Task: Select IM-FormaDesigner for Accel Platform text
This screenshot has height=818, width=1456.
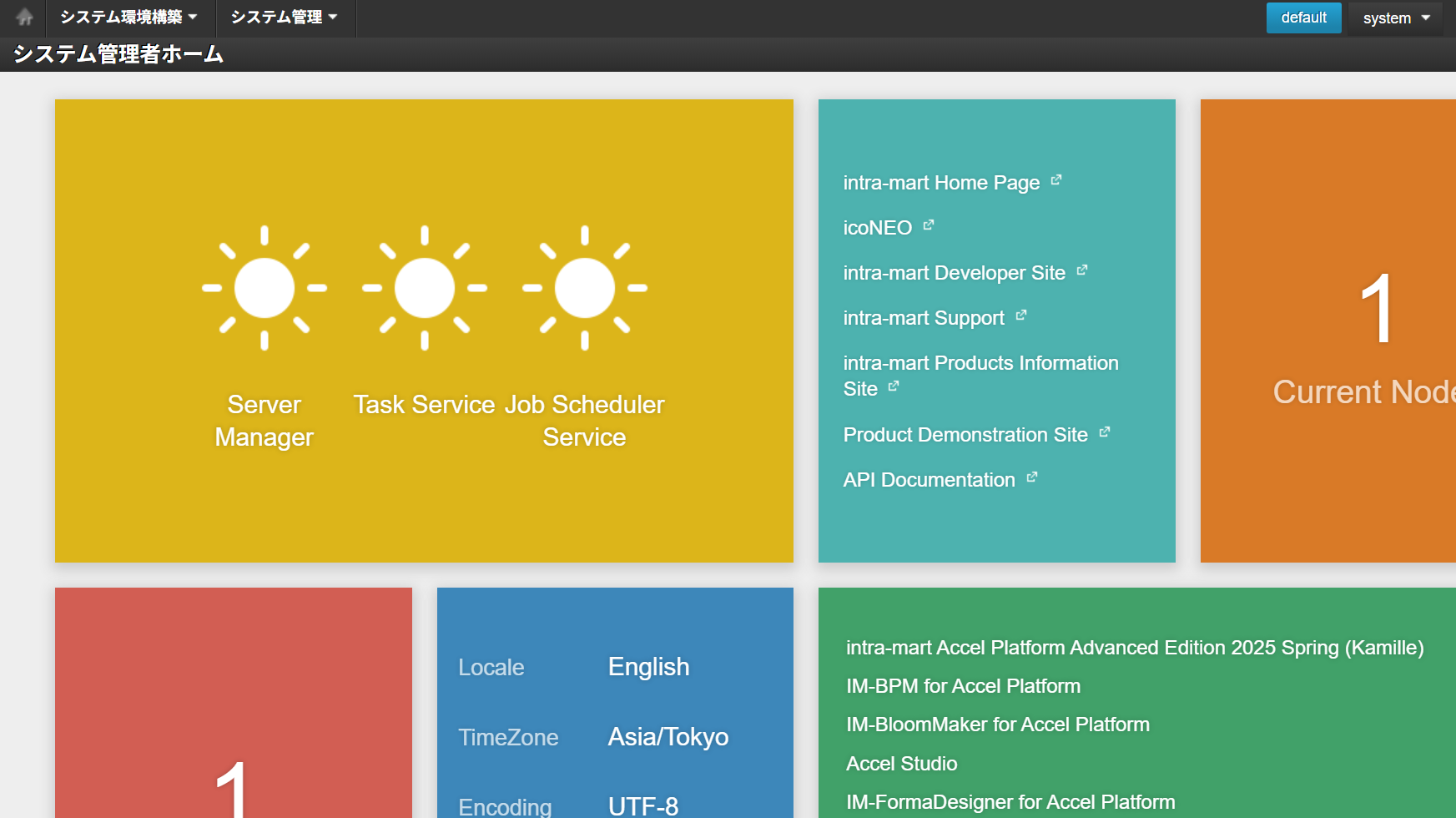Action: point(1010,802)
